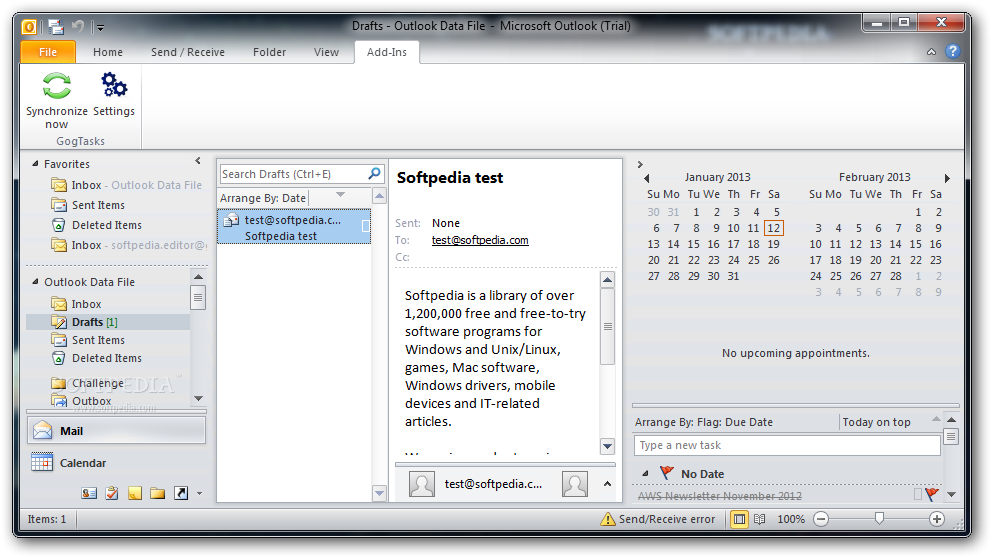Select January 12 in date navigator
992x558 pixels.
tap(774, 228)
